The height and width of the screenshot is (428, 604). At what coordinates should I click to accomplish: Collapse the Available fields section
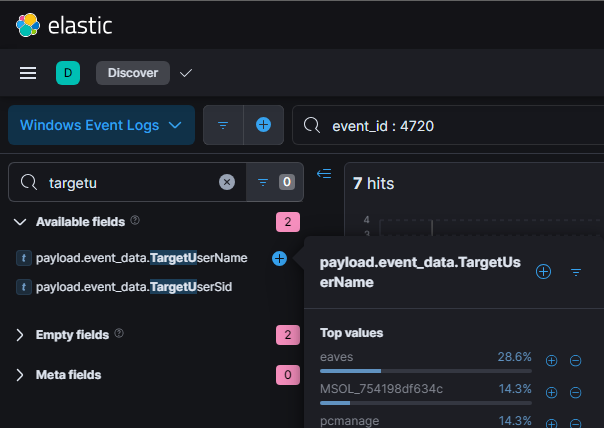click(x=20, y=221)
